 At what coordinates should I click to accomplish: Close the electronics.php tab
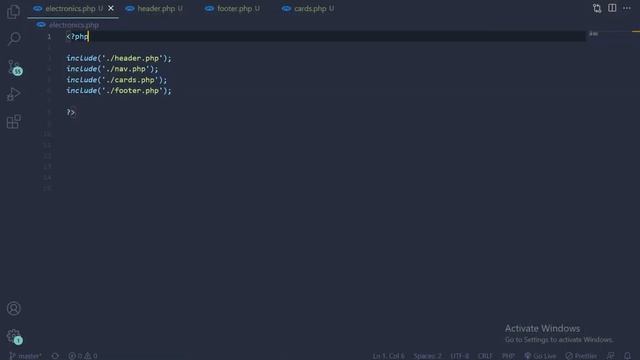111,8
